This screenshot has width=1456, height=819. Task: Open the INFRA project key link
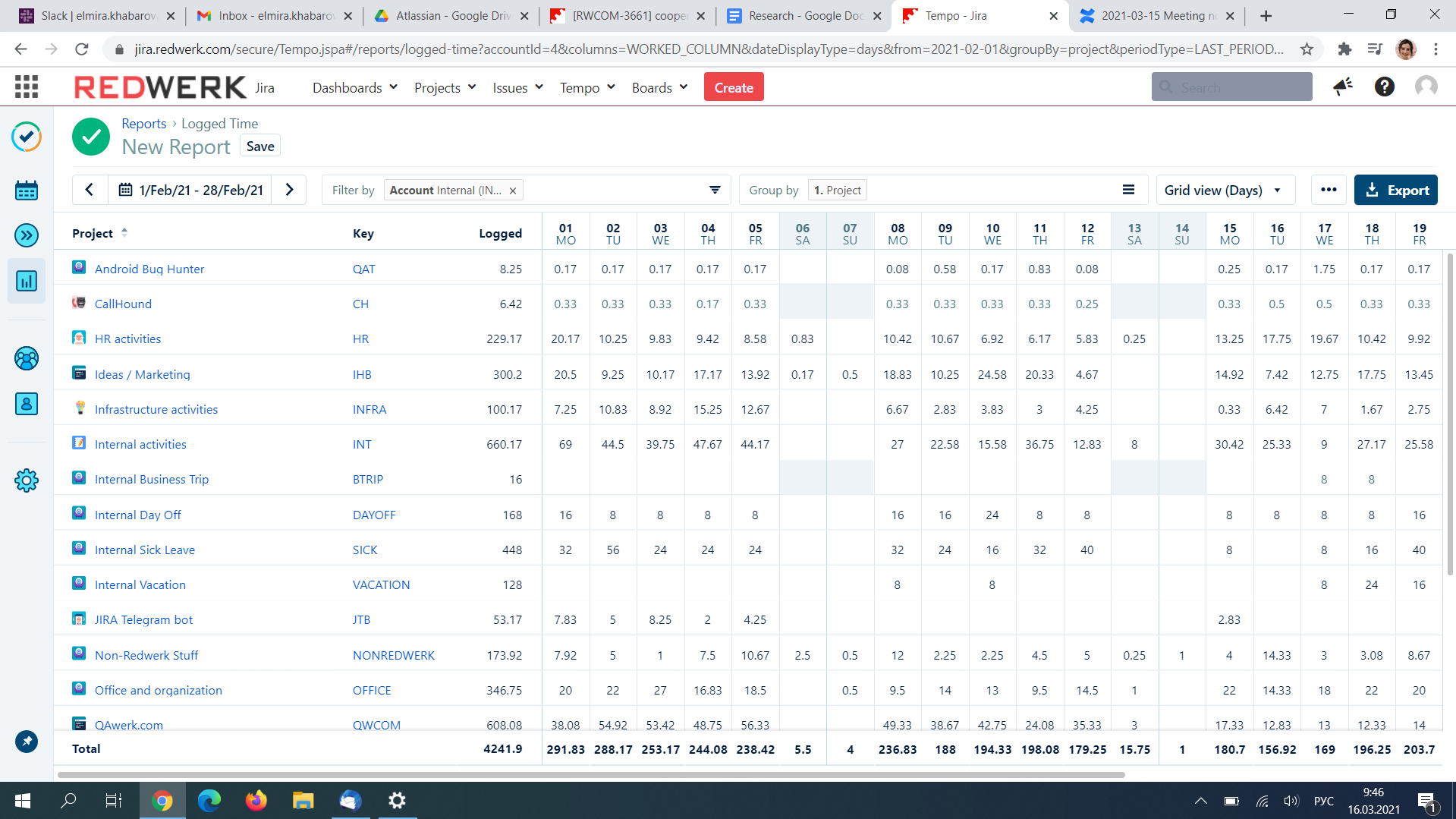tap(370, 409)
